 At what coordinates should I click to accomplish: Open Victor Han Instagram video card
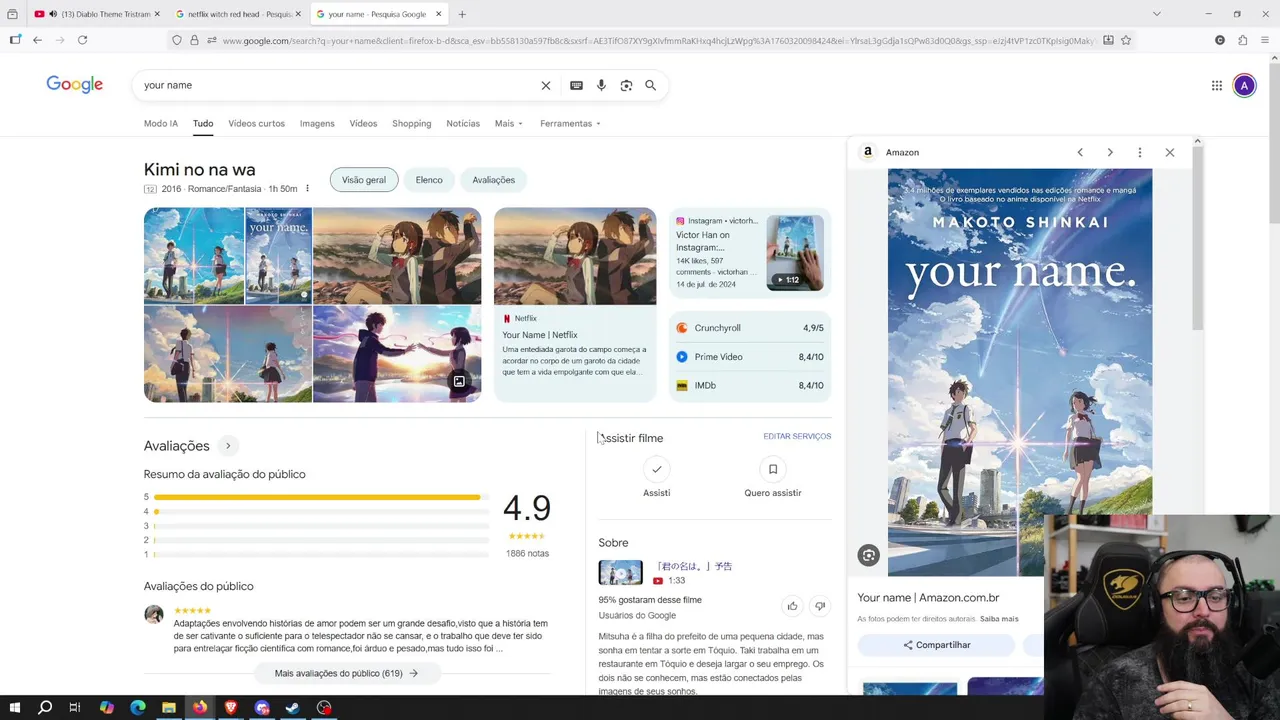(750, 255)
